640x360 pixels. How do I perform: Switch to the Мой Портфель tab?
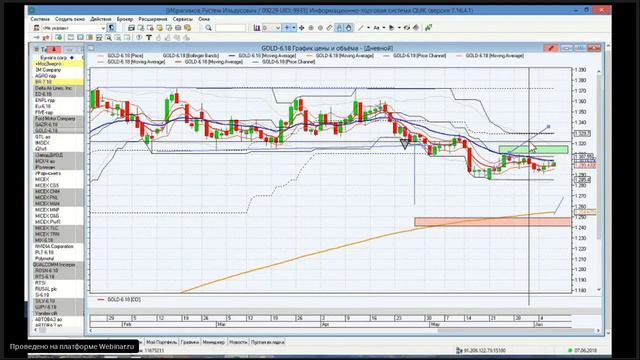tap(162, 342)
